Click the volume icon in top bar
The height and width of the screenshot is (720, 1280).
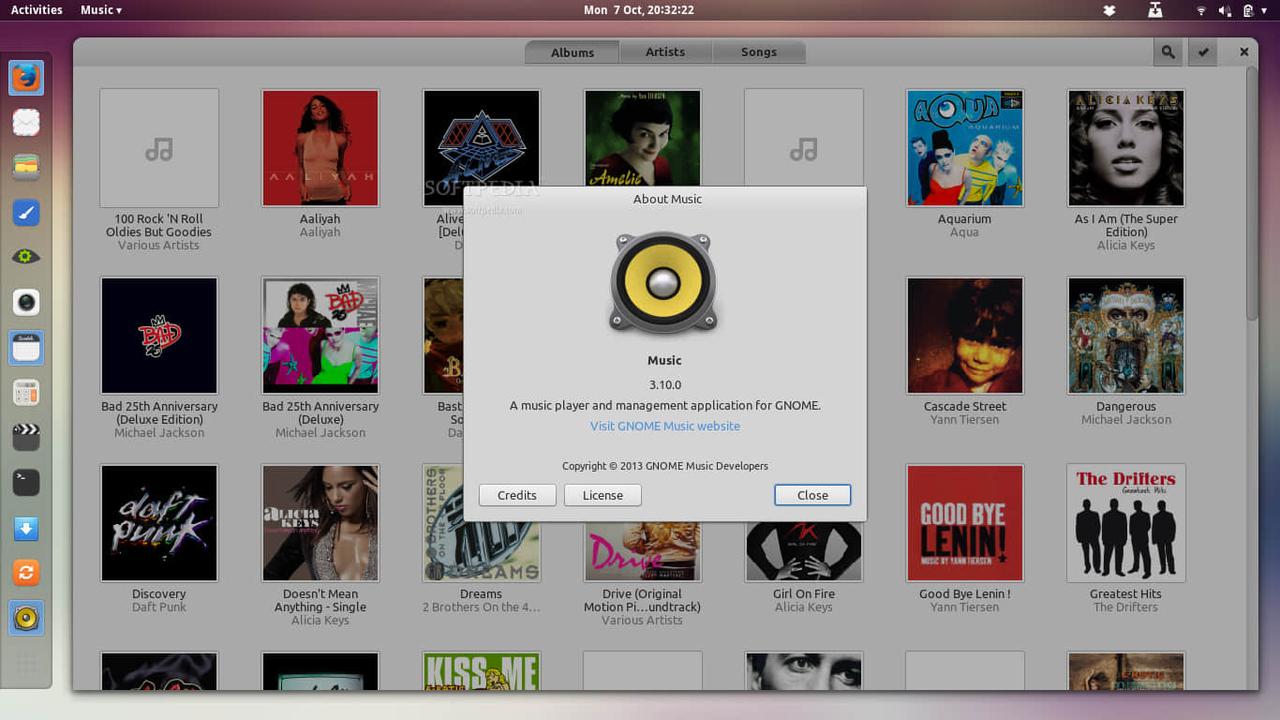click(1225, 10)
